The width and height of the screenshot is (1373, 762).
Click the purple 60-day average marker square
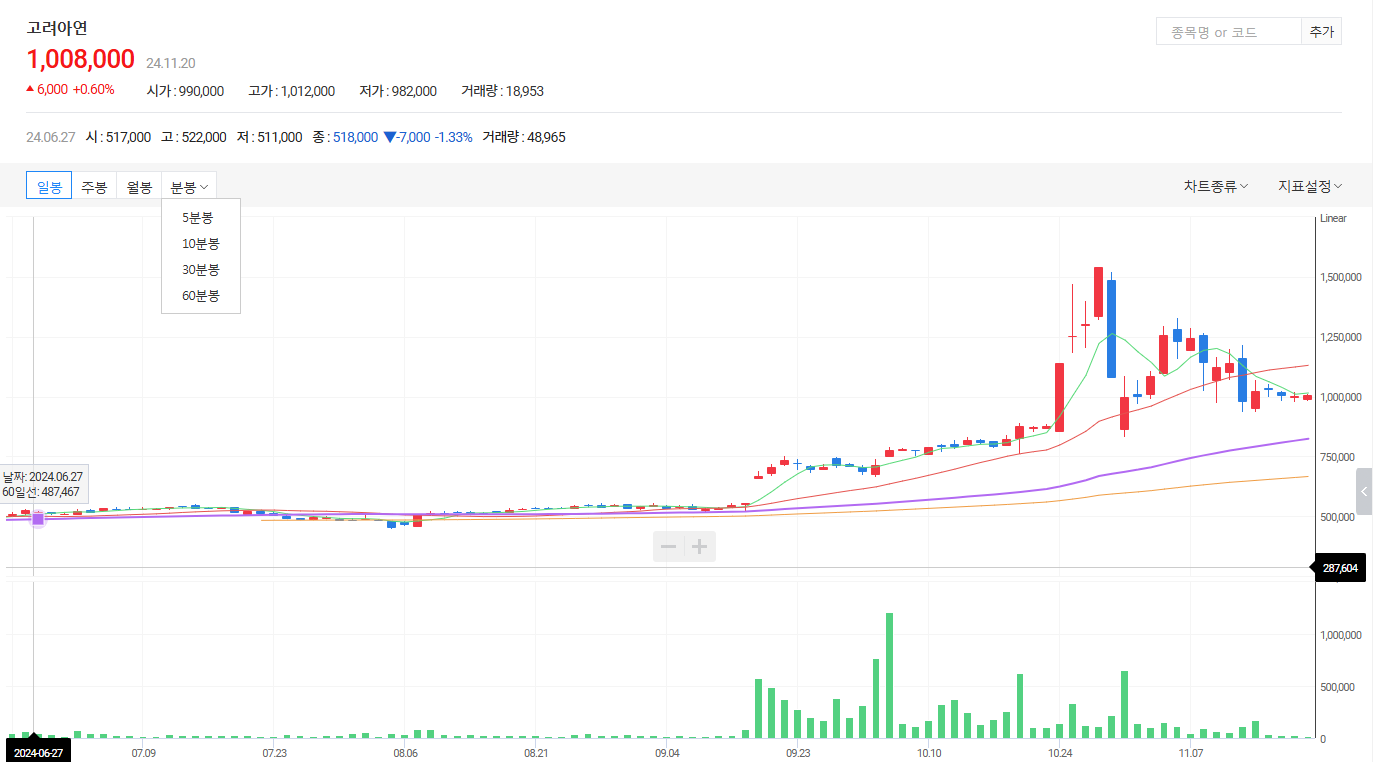[38, 518]
